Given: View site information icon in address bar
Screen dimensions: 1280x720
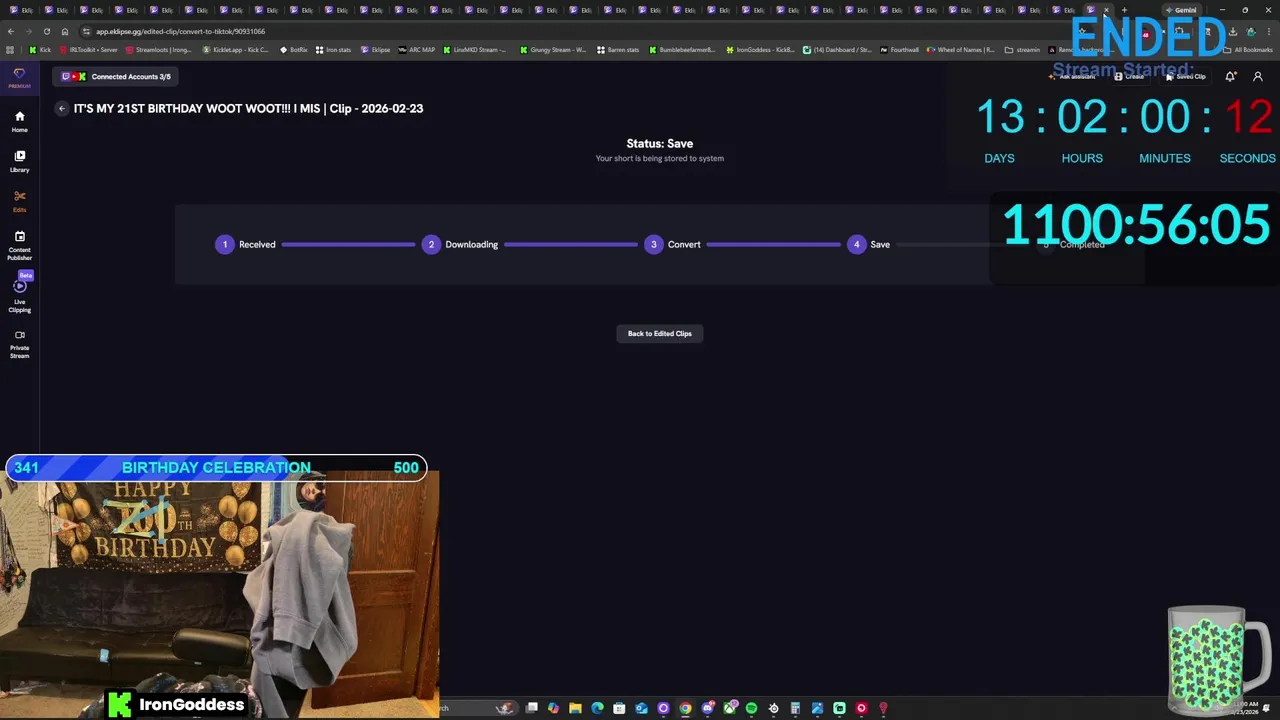Looking at the screenshot, I should pyautogui.click(x=86, y=31).
